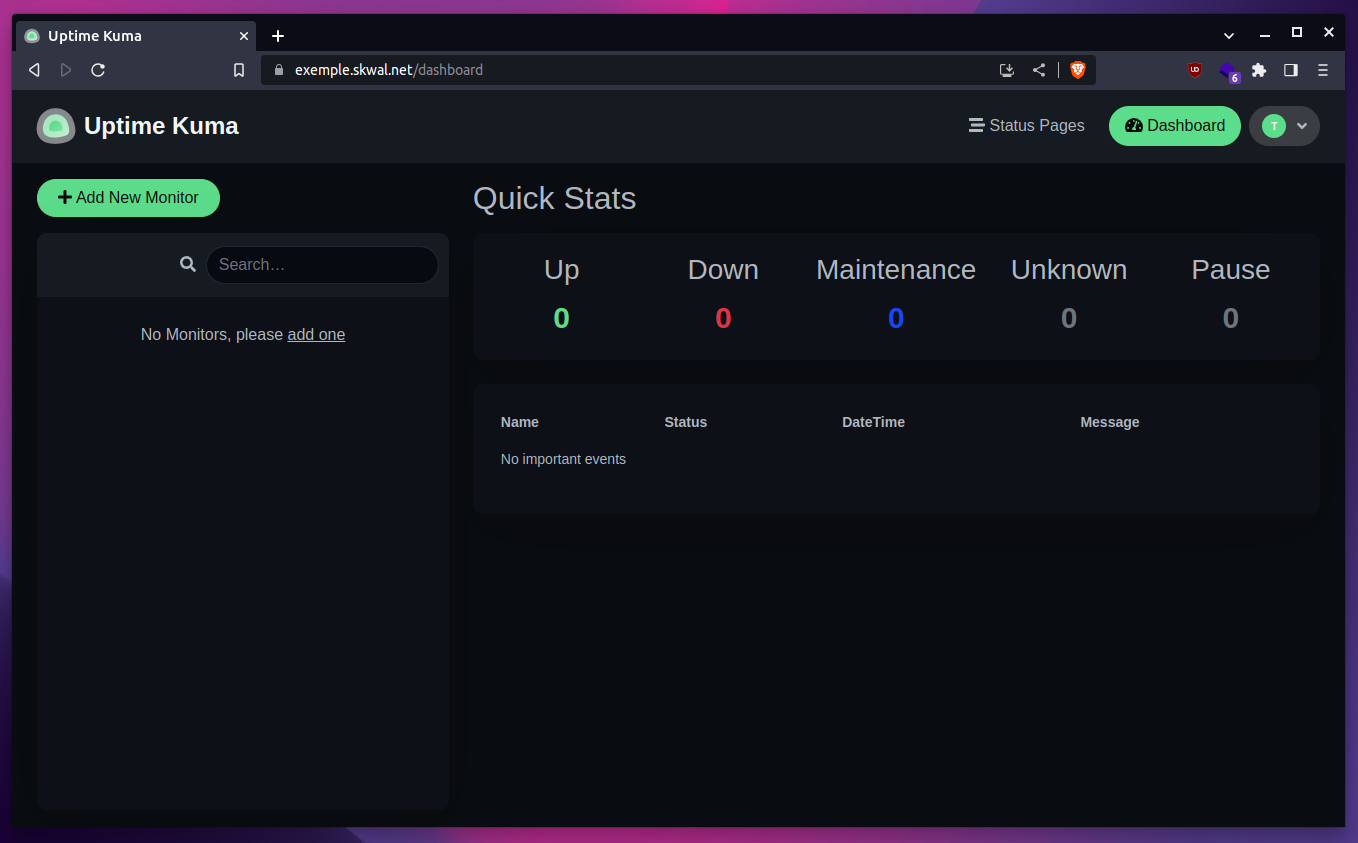Image resolution: width=1358 pixels, height=843 pixels.
Task: Click the share icon in address bar
Action: 1039,70
